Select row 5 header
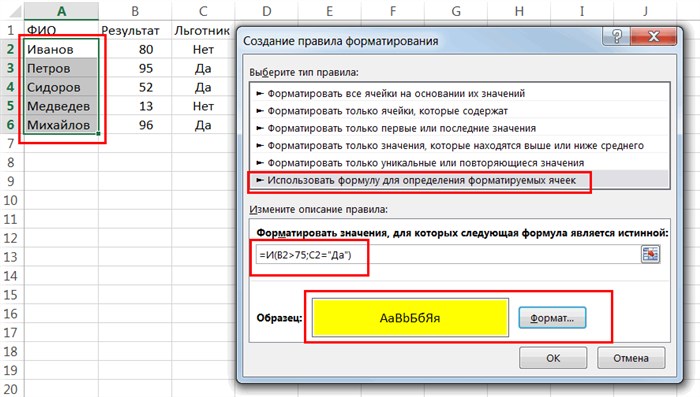700x397 pixels. pos(11,106)
